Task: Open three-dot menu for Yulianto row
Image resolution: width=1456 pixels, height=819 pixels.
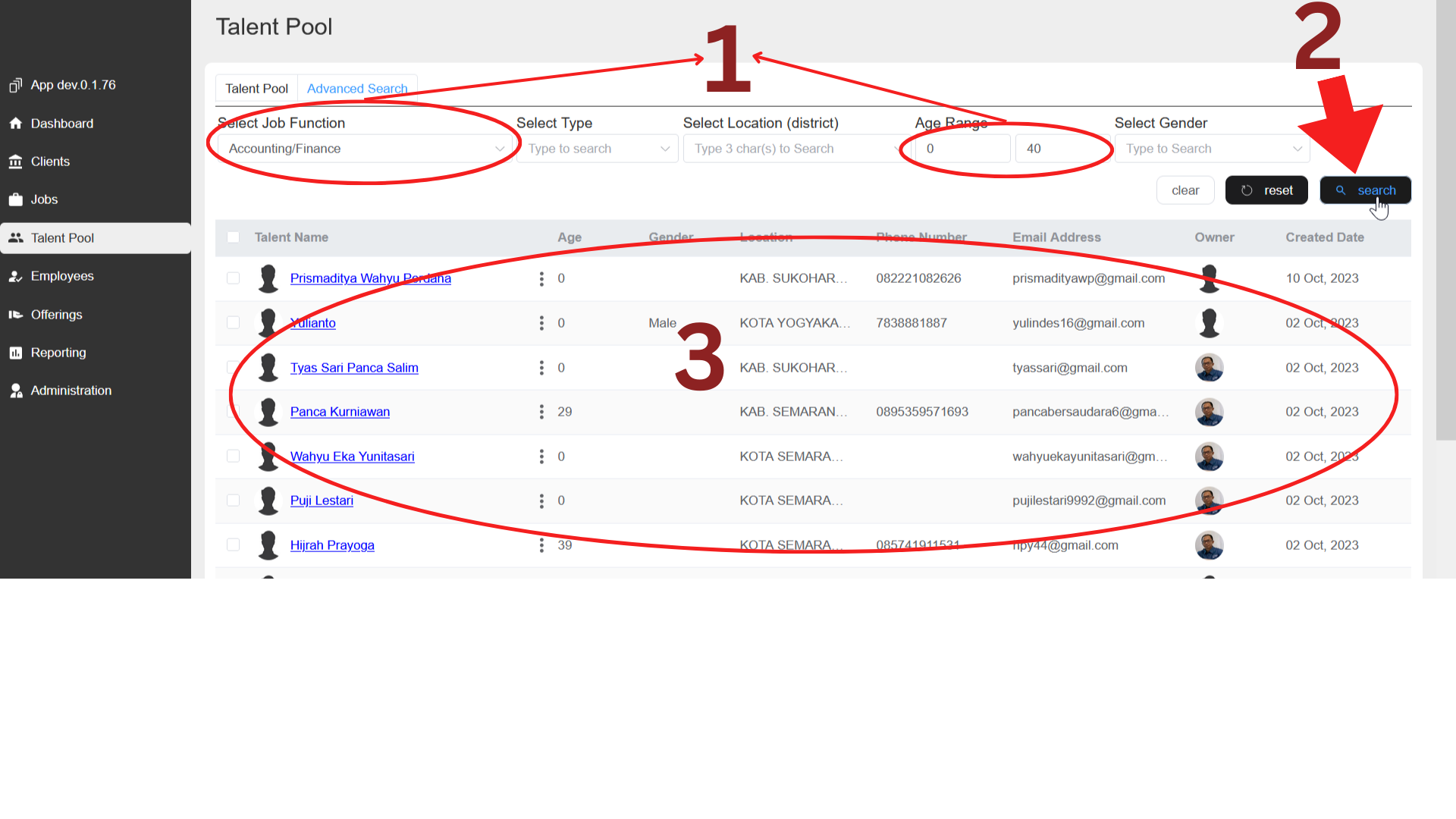Action: coord(541,323)
